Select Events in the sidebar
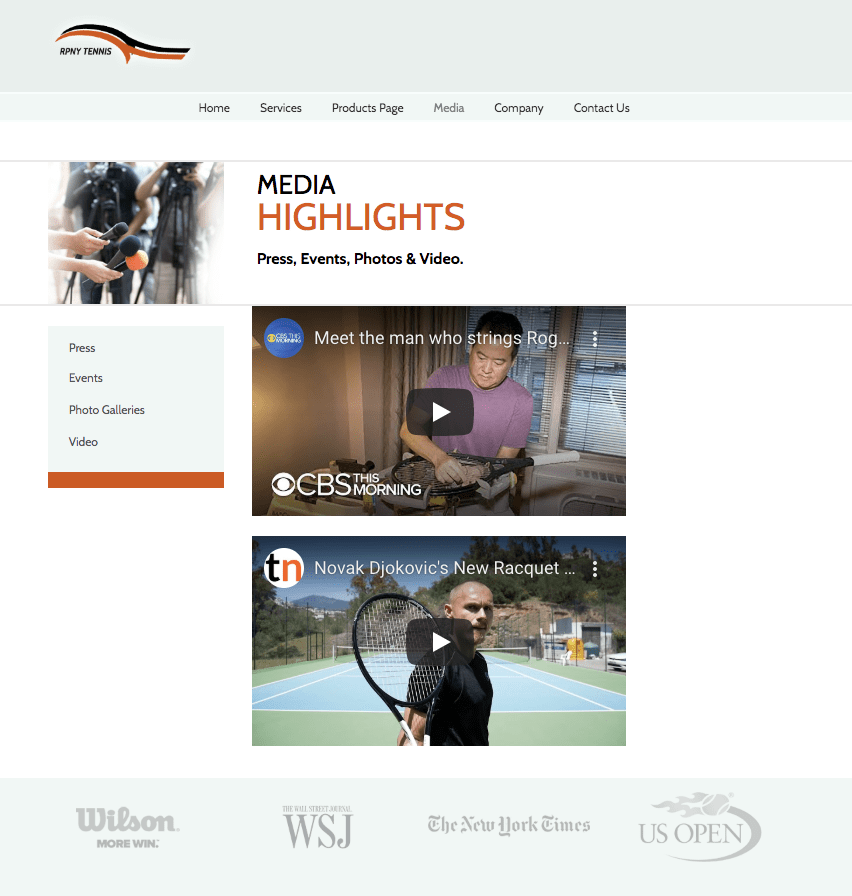The height and width of the screenshot is (896, 852). coord(85,378)
